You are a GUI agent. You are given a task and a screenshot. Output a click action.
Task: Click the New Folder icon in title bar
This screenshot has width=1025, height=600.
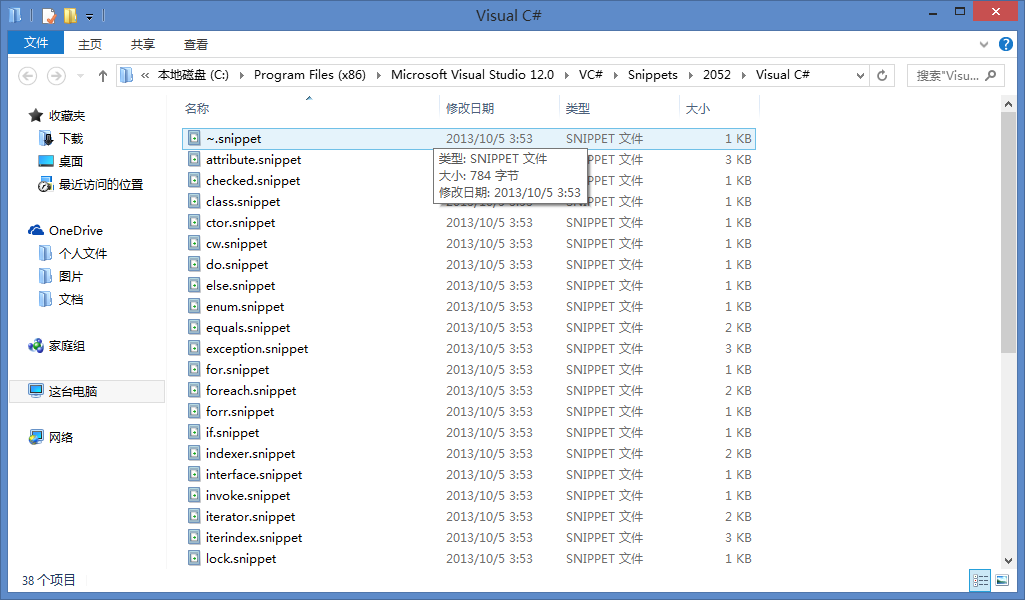[x=70, y=16]
